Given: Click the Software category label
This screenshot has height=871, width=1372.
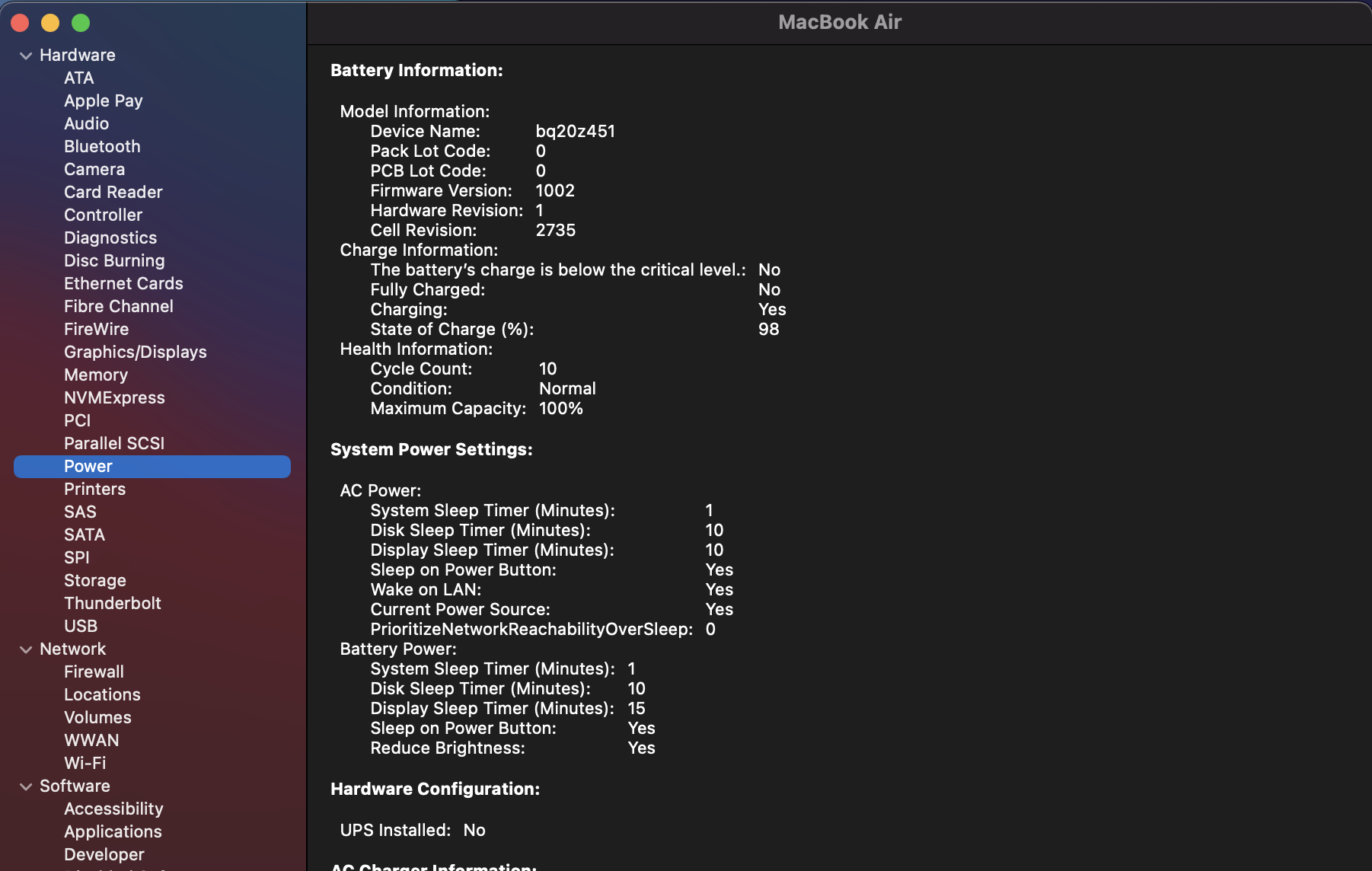Looking at the screenshot, I should (75, 786).
